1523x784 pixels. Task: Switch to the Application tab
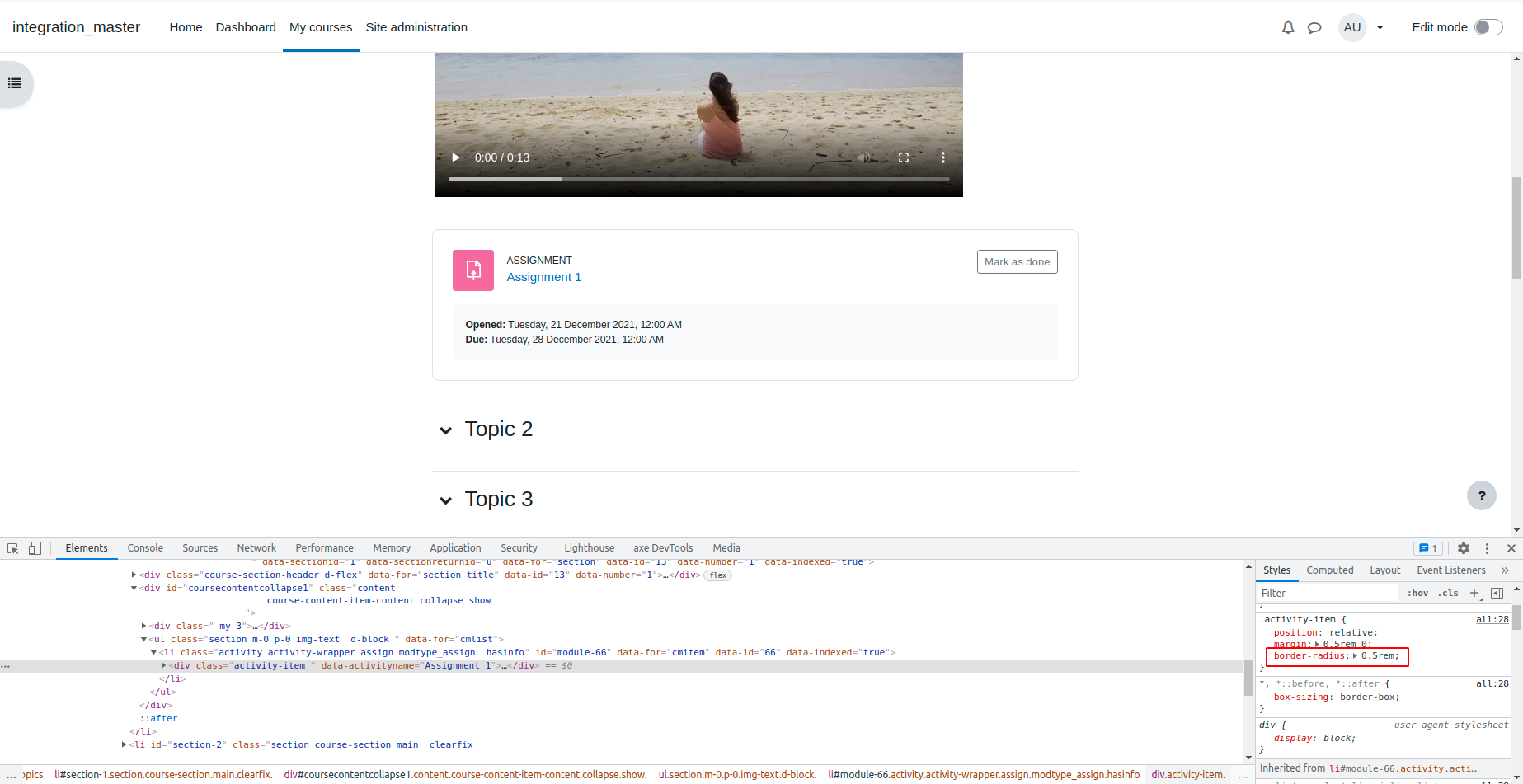pos(455,548)
